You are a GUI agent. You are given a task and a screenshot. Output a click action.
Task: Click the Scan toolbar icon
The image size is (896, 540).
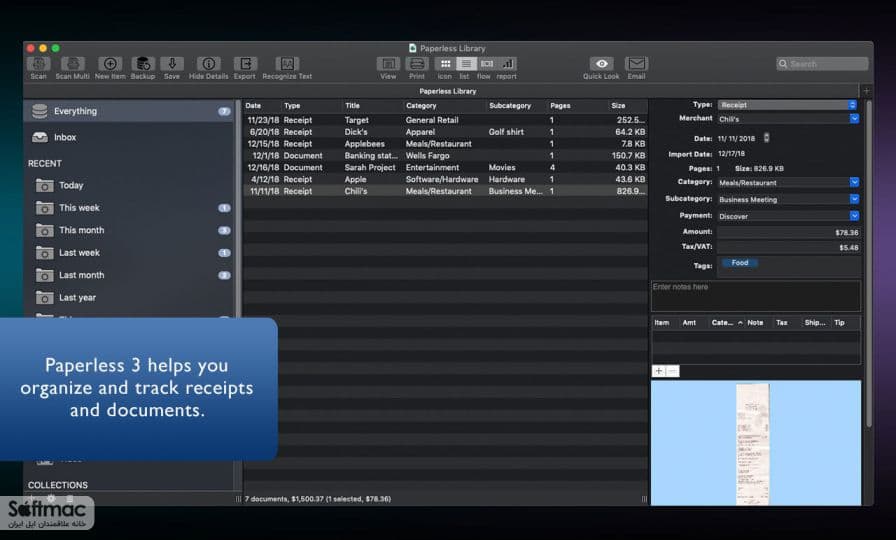pyautogui.click(x=38, y=64)
